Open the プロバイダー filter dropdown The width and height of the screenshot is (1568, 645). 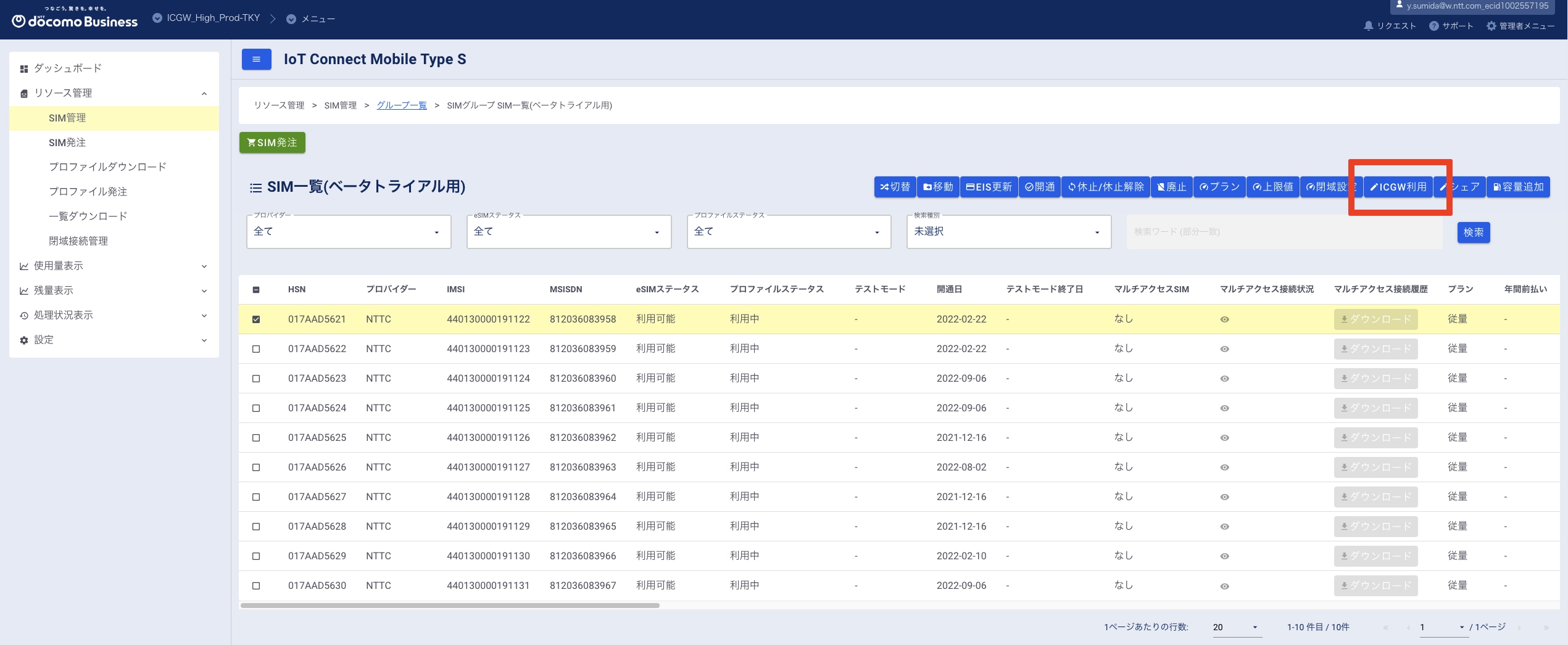[x=349, y=232]
